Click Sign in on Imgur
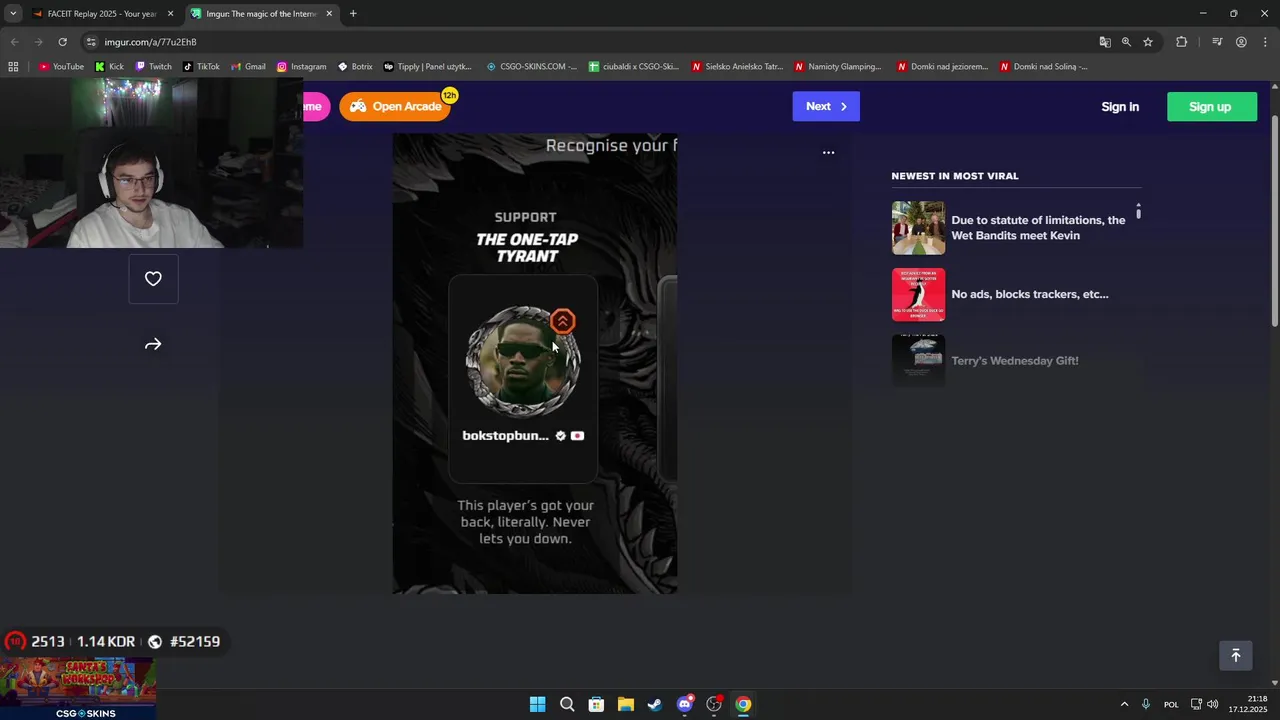This screenshot has width=1280, height=720. click(x=1120, y=107)
